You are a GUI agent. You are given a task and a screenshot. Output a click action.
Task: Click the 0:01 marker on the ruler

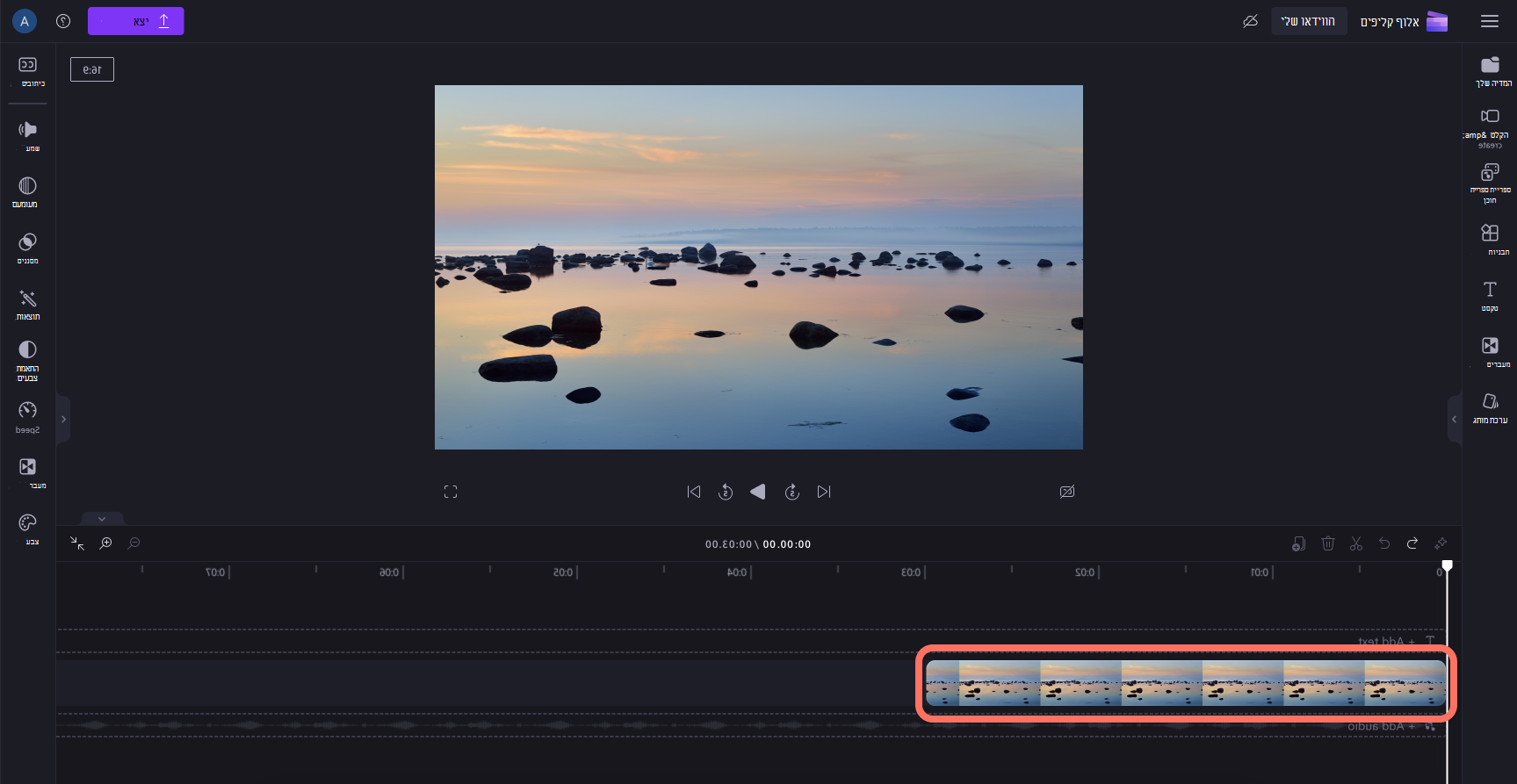1260,572
